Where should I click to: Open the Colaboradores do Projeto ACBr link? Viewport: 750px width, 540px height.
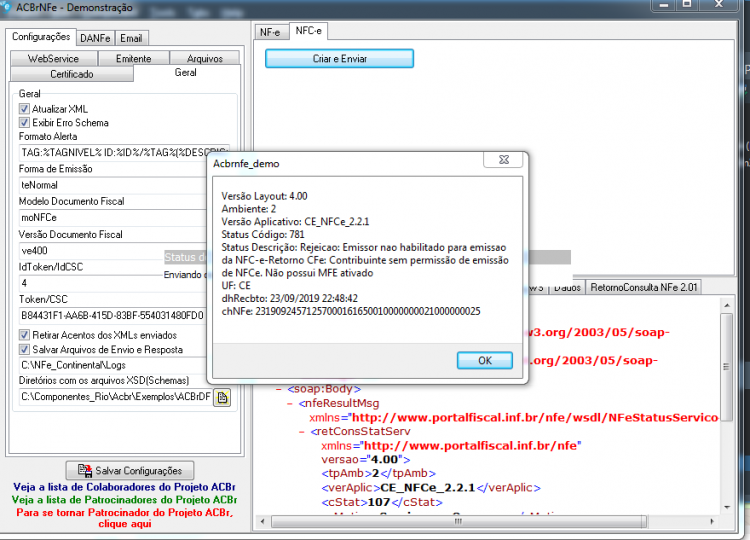[x=124, y=487]
